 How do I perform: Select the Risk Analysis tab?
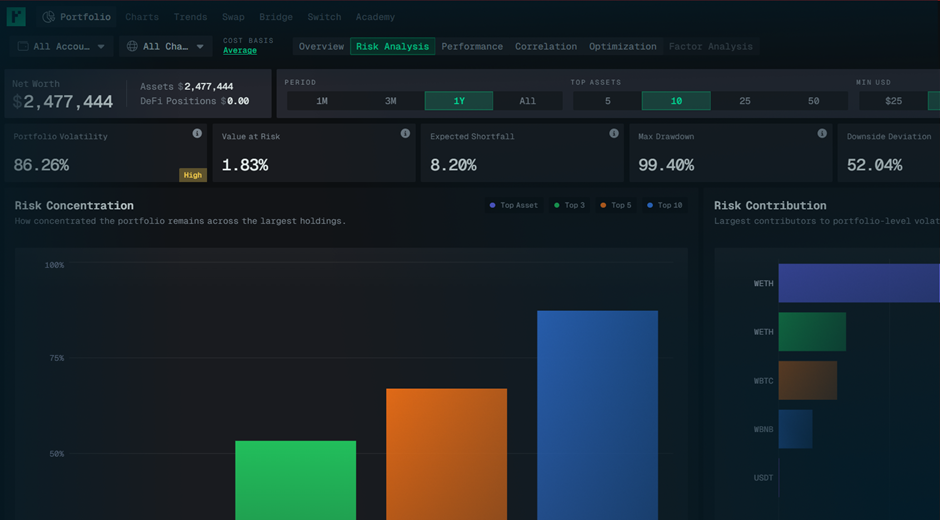(393, 46)
